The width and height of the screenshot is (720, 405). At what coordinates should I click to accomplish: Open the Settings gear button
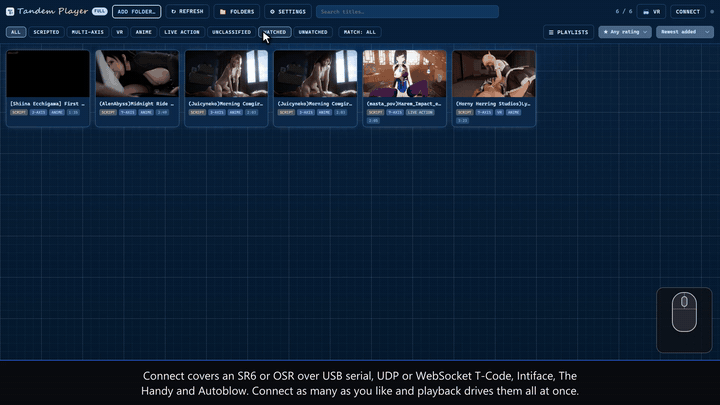point(288,11)
